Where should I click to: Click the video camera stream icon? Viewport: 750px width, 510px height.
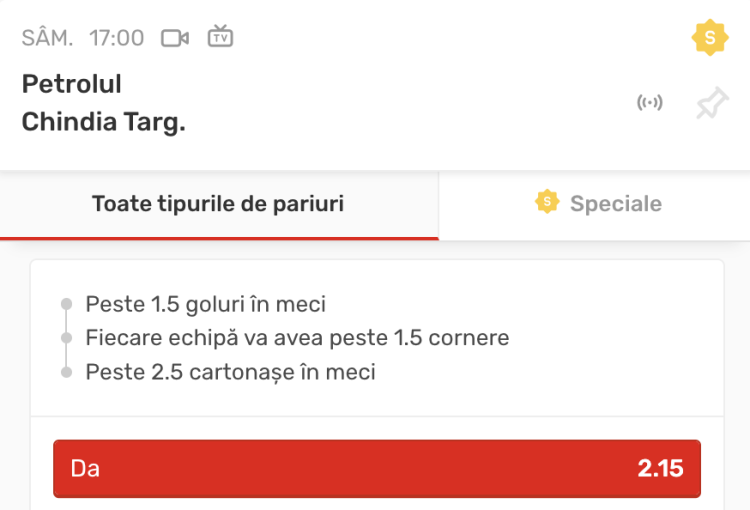(x=175, y=38)
